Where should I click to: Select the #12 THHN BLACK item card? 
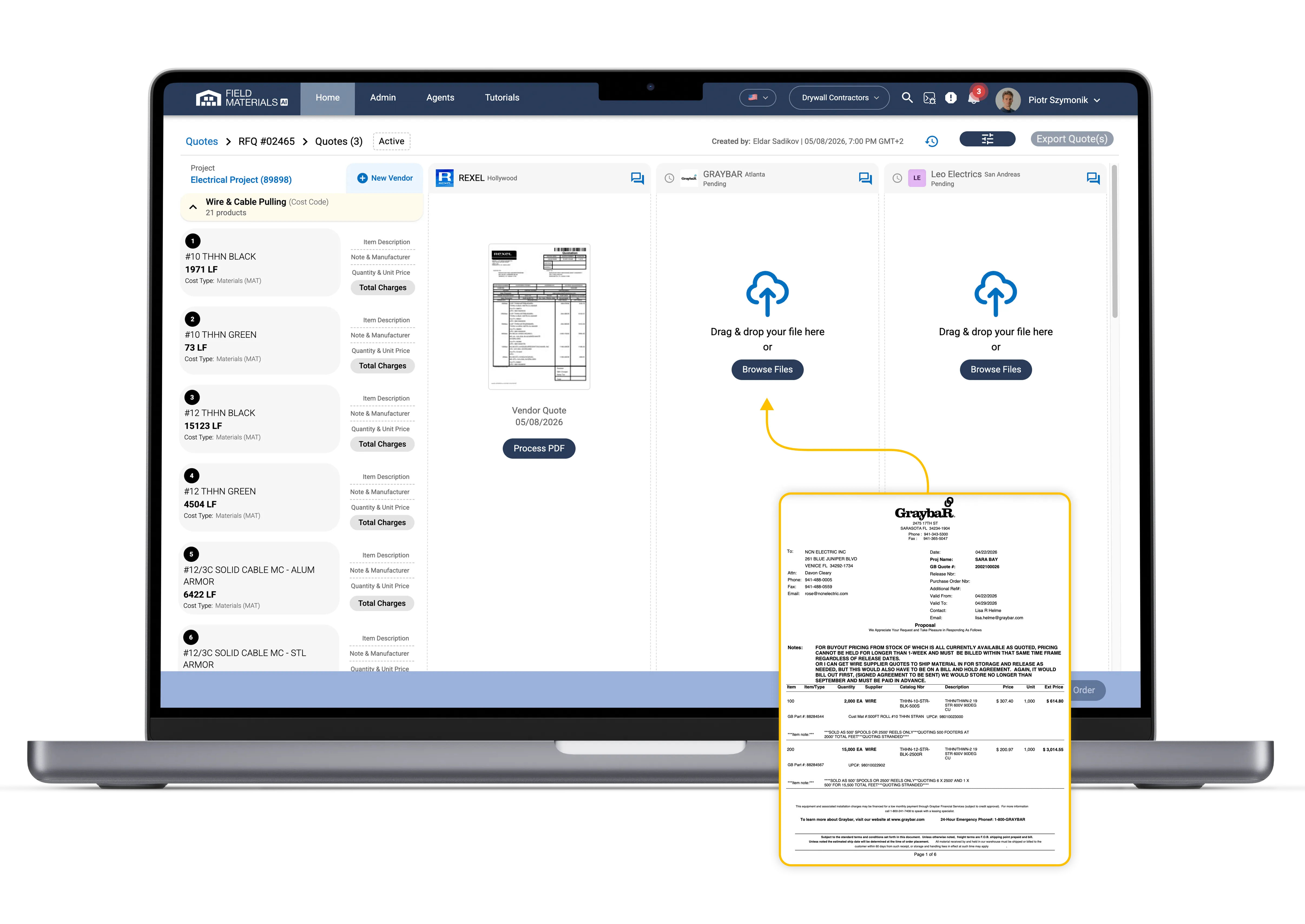tap(259, 419)
